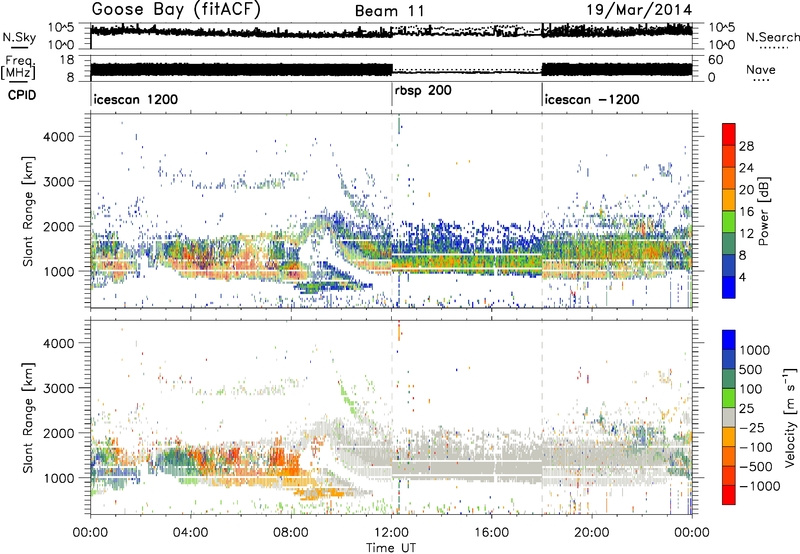Viewport: 800px width, 554px height.
Task: Click the '-1000' tick on Velocity colorbar
Action: tap(759, 486)
